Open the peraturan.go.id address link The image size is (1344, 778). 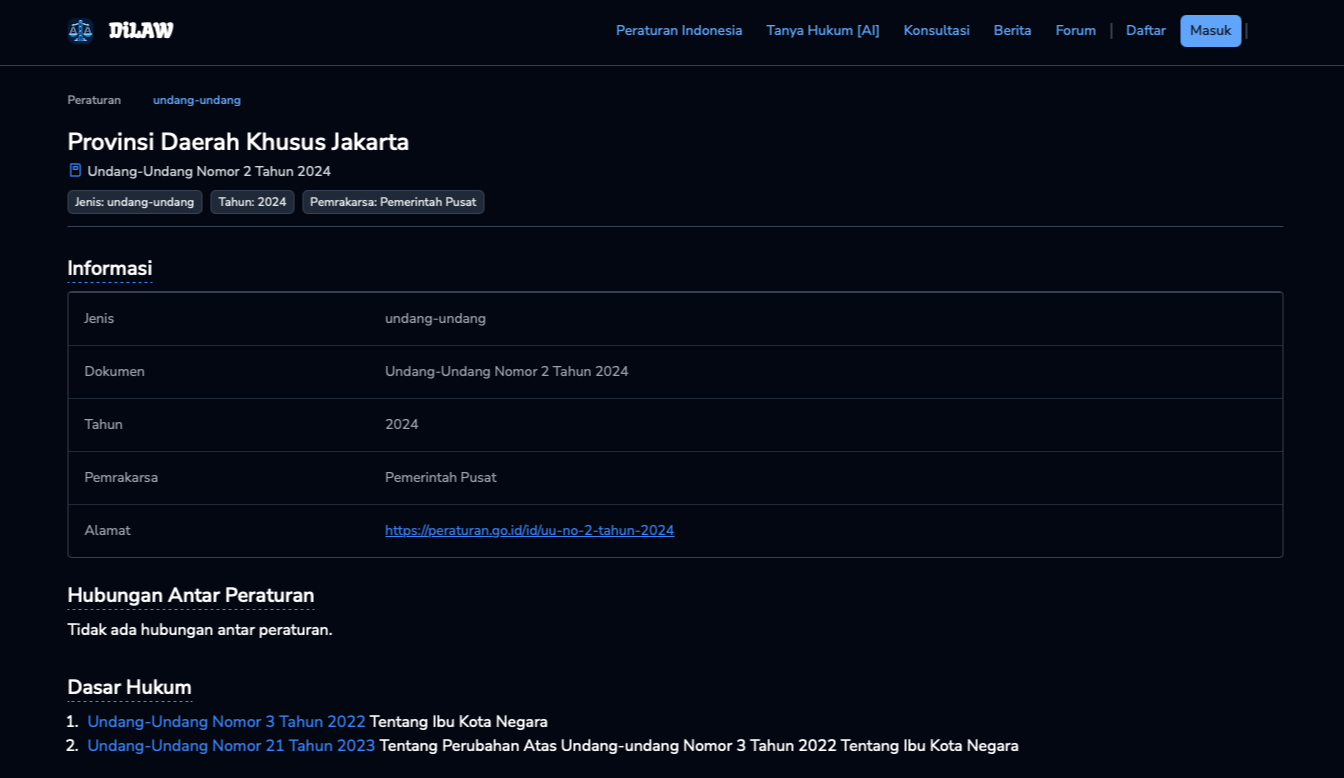tap(529, 531)
